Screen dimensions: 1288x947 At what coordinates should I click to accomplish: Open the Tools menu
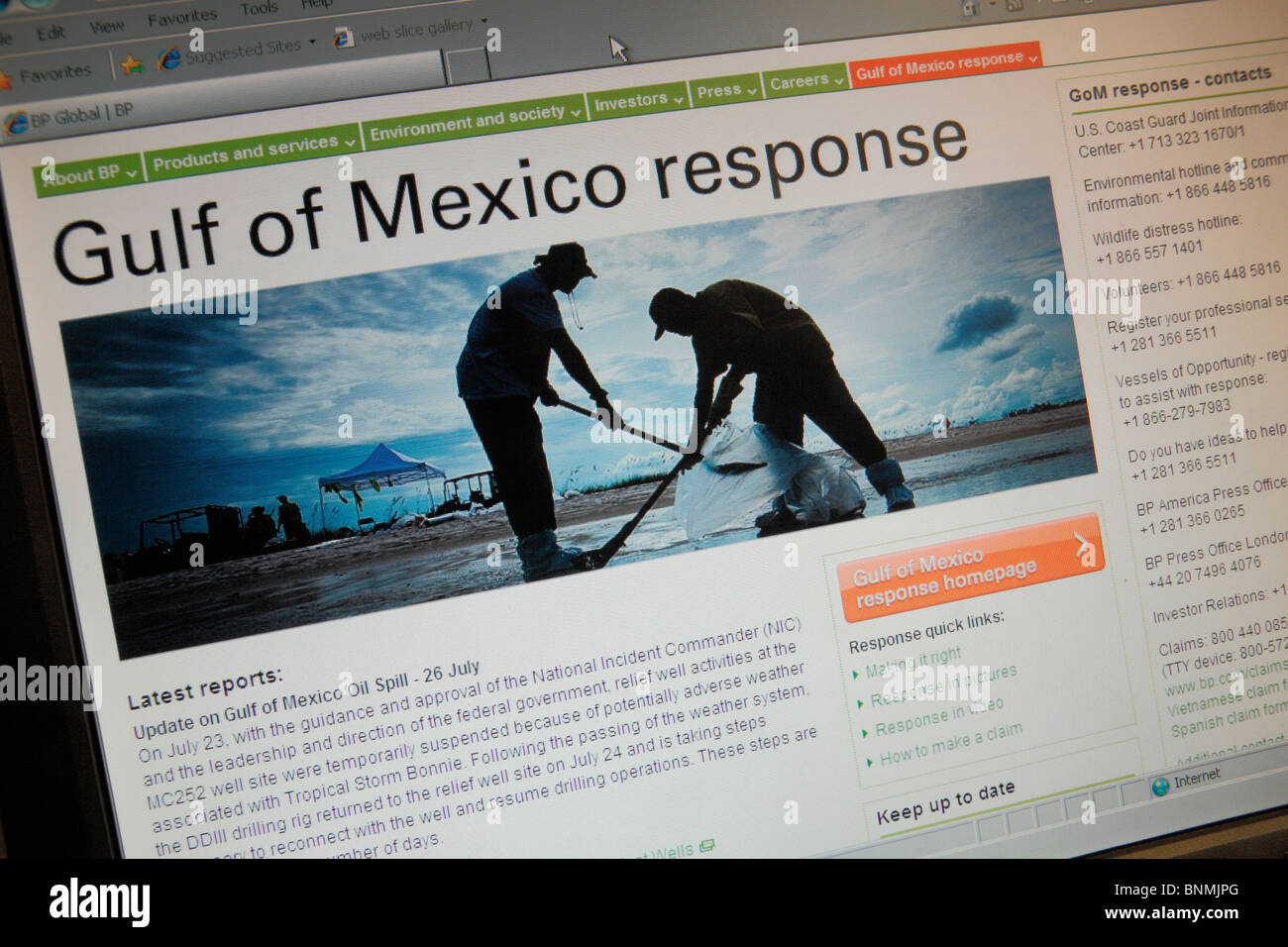(260, 9)
